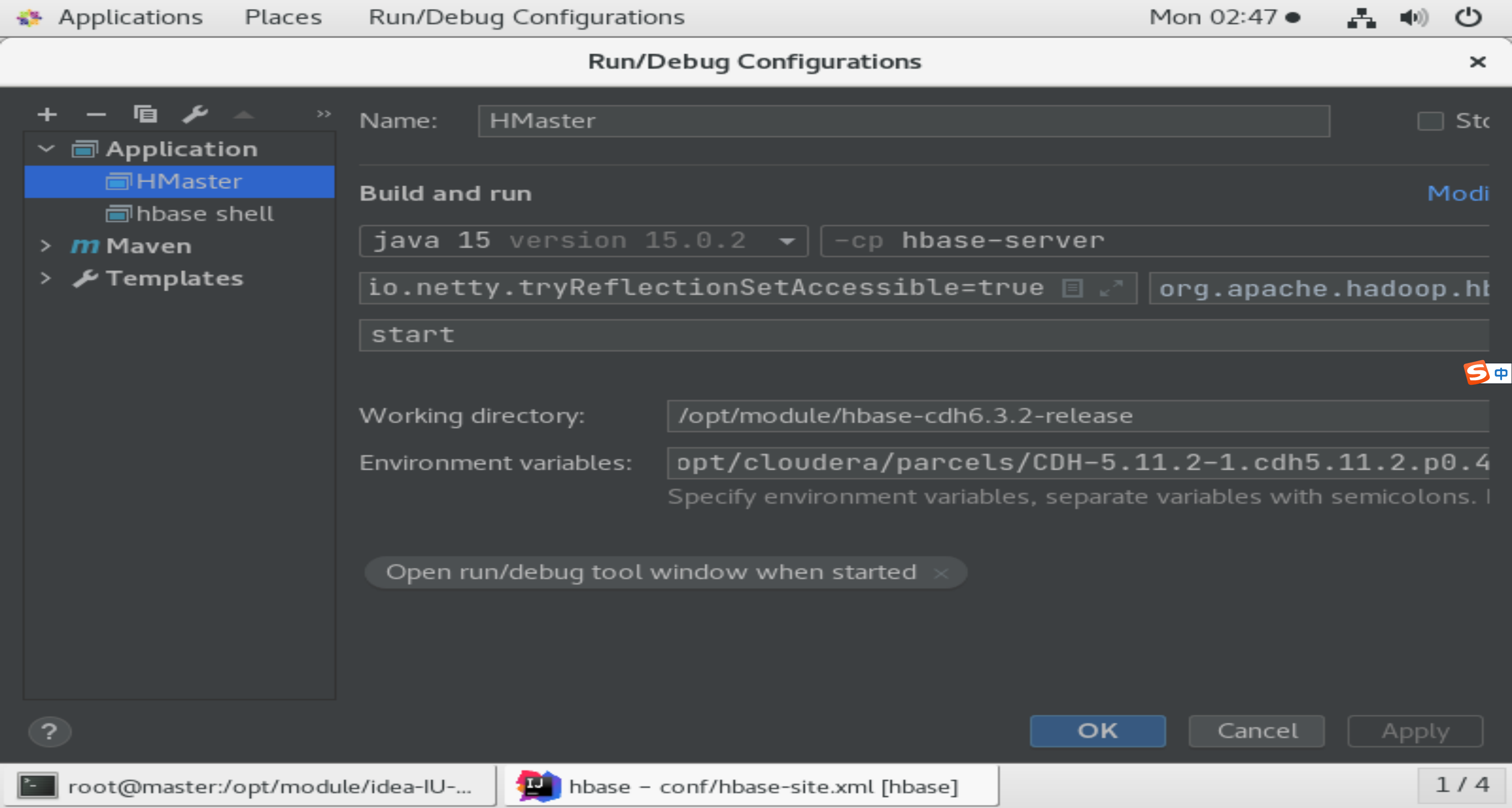This screenshot has width=1512, height=808.
Task: Click the OK button
Action: pyautogui.click(x=1097, y=731)
